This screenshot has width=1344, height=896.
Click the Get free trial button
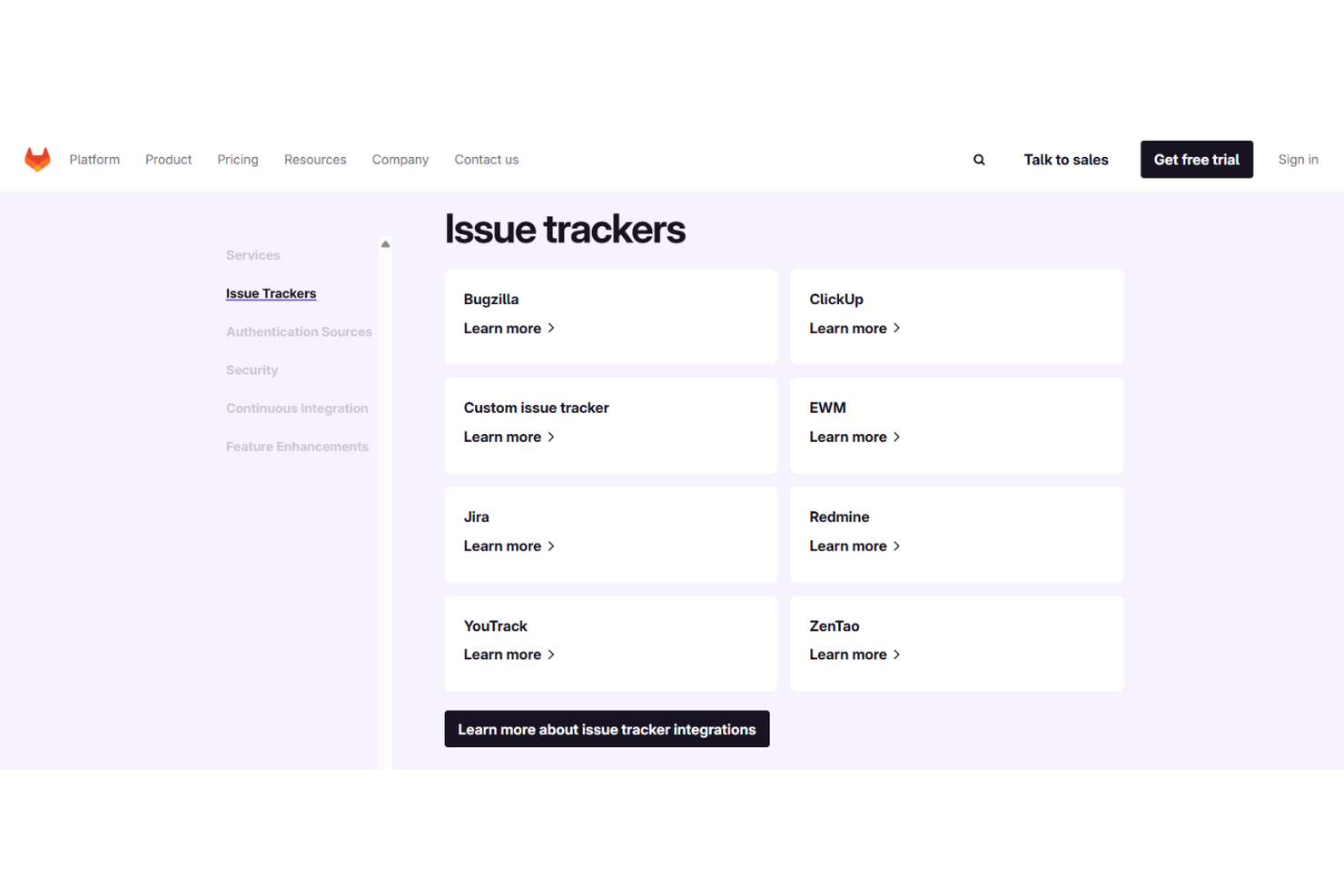click(x=1196, y=159)
